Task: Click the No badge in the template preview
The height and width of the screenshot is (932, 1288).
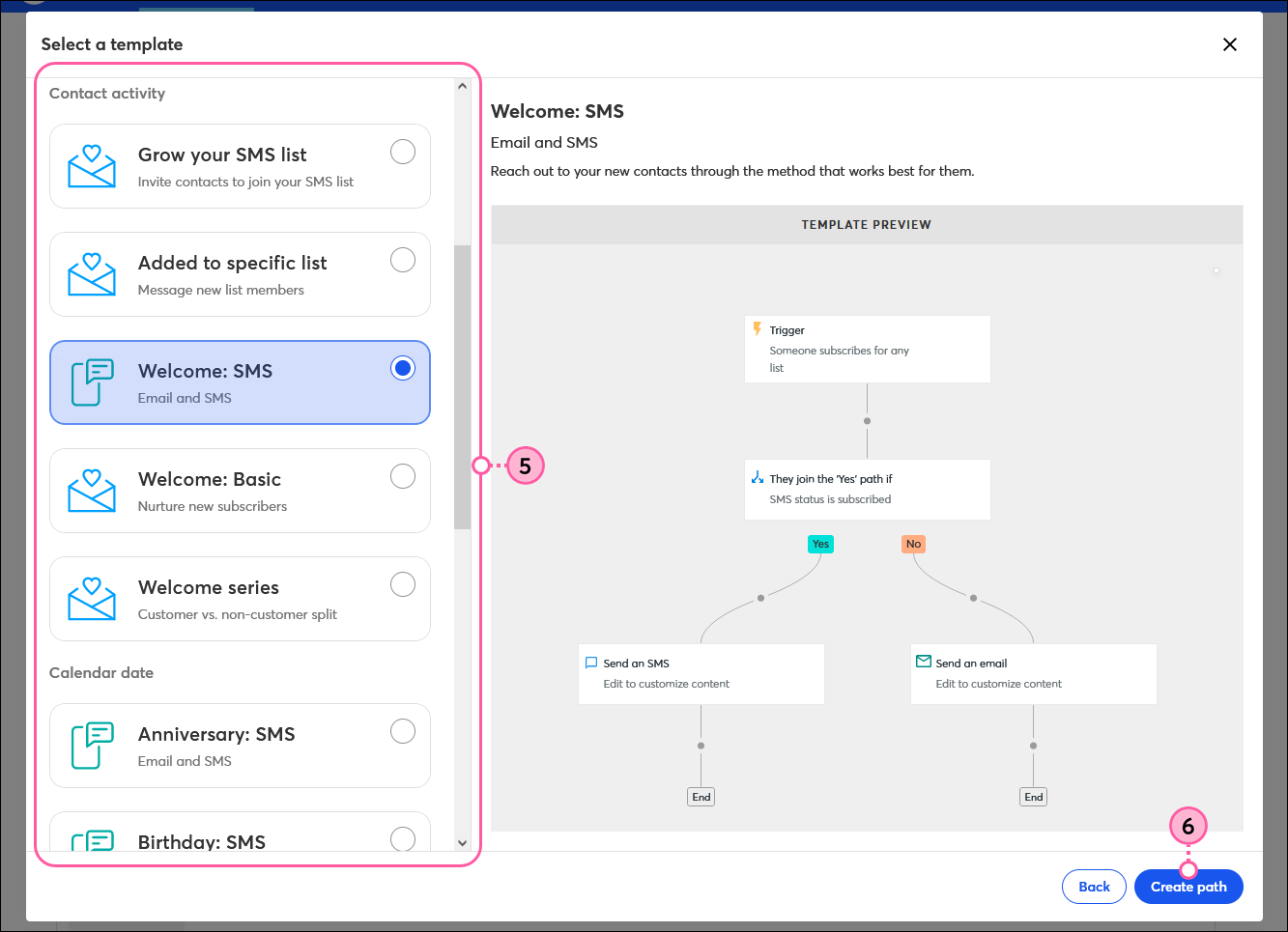Action: (x=913, y=544)
